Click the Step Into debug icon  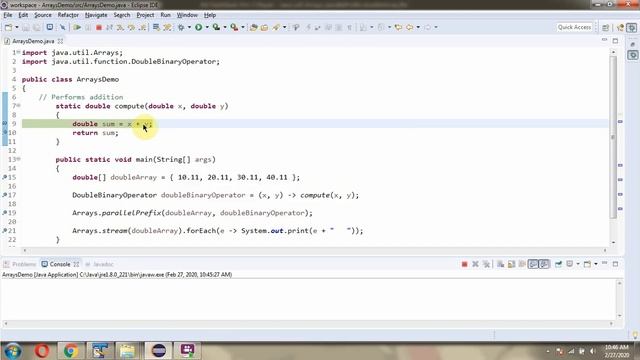pos(120,27)
